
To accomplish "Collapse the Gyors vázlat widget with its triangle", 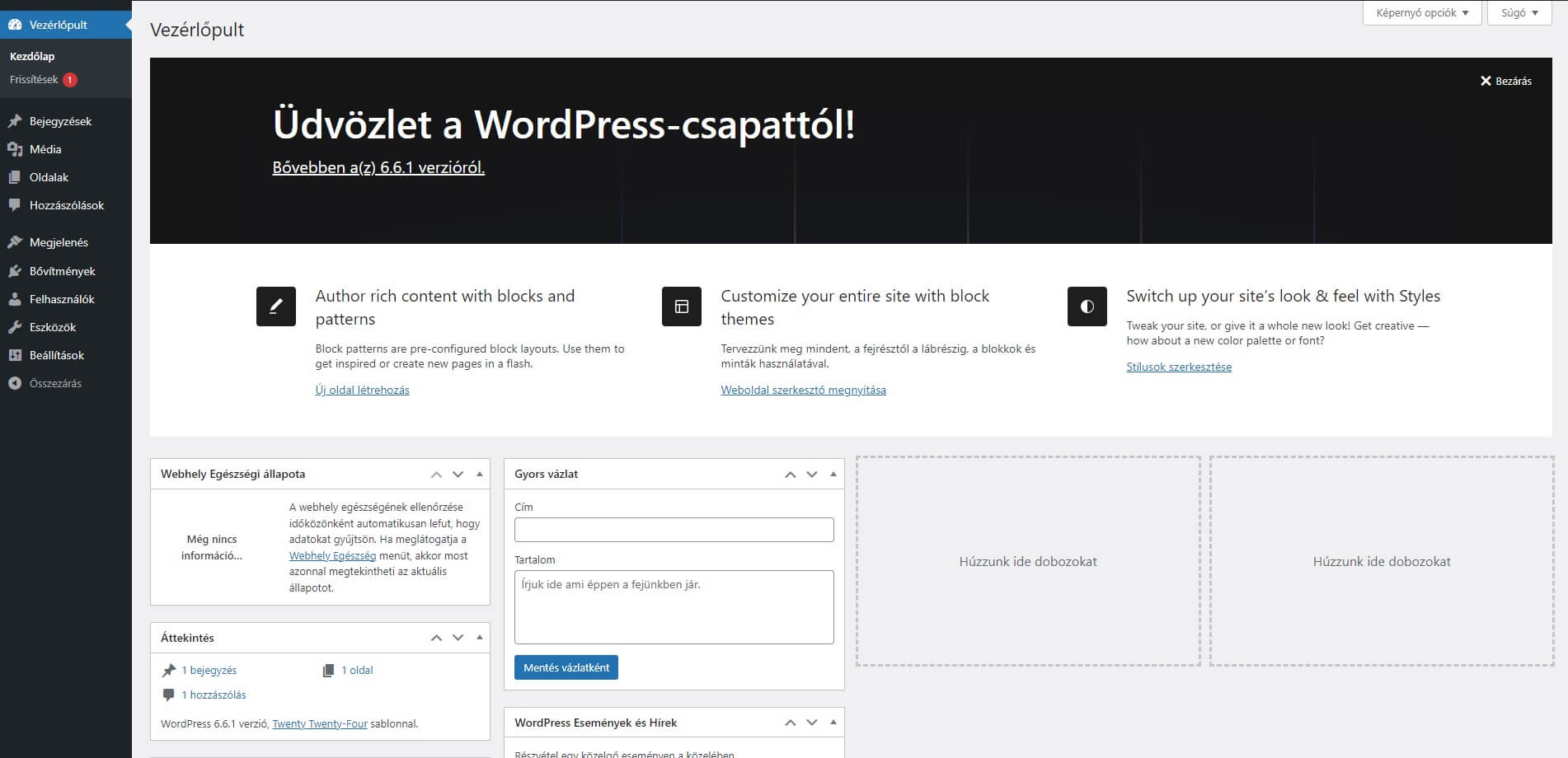I will (x=832, y=473).
